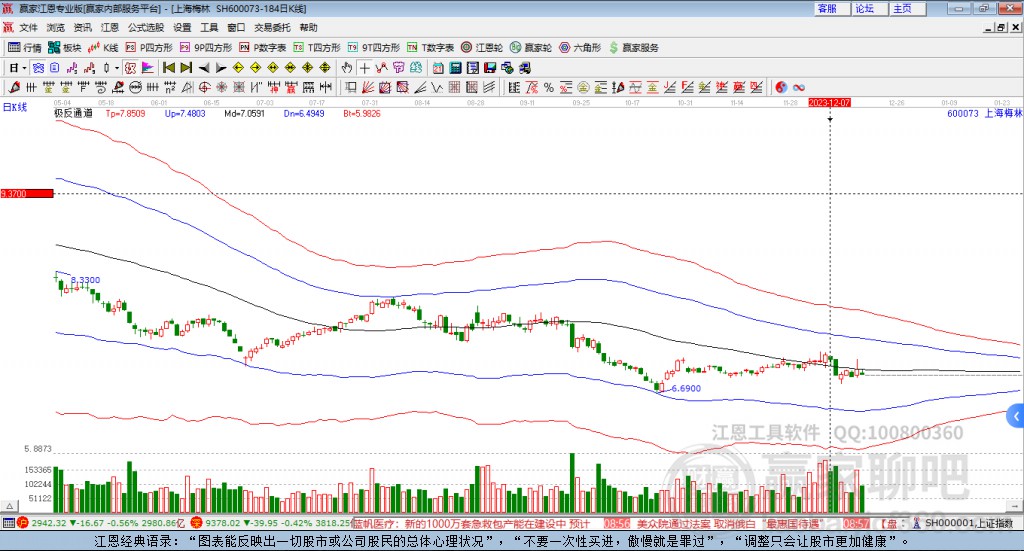Image resolution: width=1024 pixels, height=551 pixels.
Task: Open the 交易委托 menu
Action: pyautogui.click(x=272, y=27)
